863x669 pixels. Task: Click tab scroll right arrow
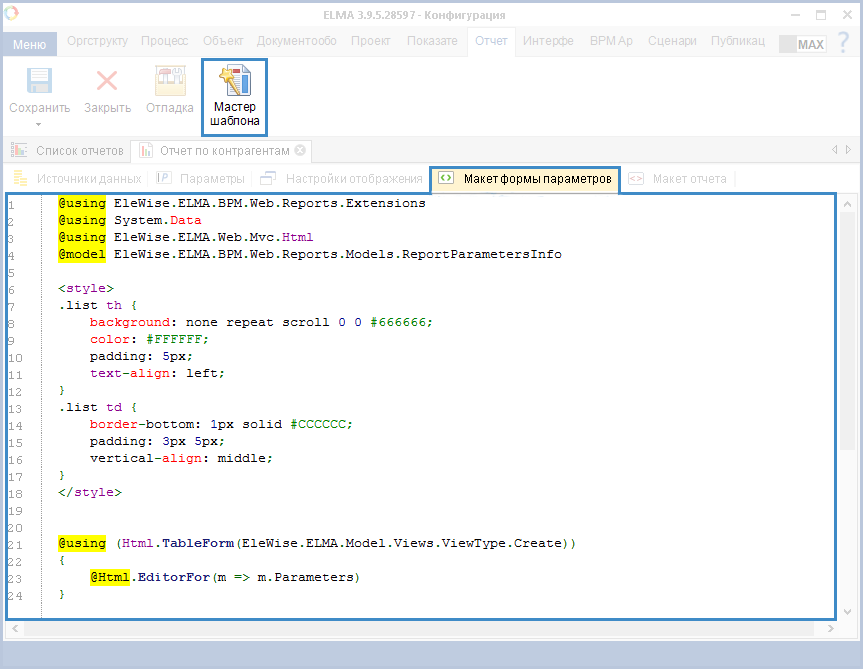click(x=848, y=150)
